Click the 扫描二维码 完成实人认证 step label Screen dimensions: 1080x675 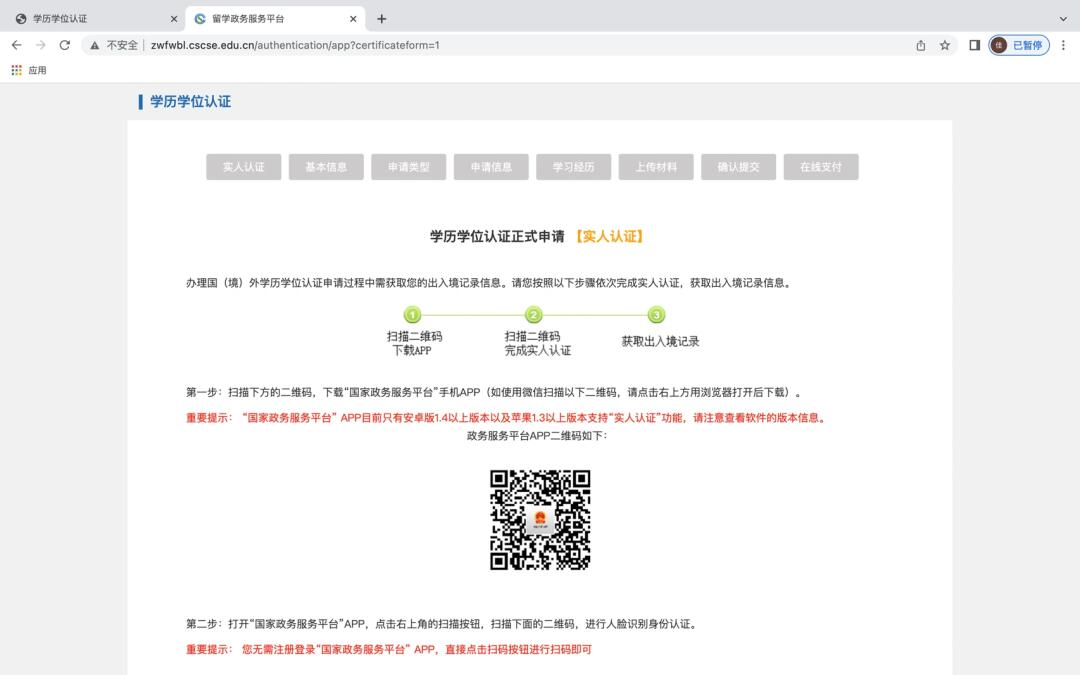pyautogui.click(x=537, y=343)
